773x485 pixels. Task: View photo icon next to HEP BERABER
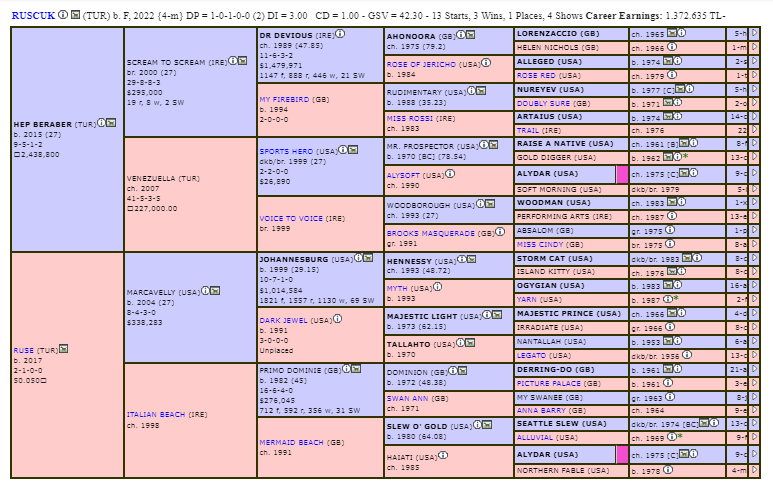[111, 123]
